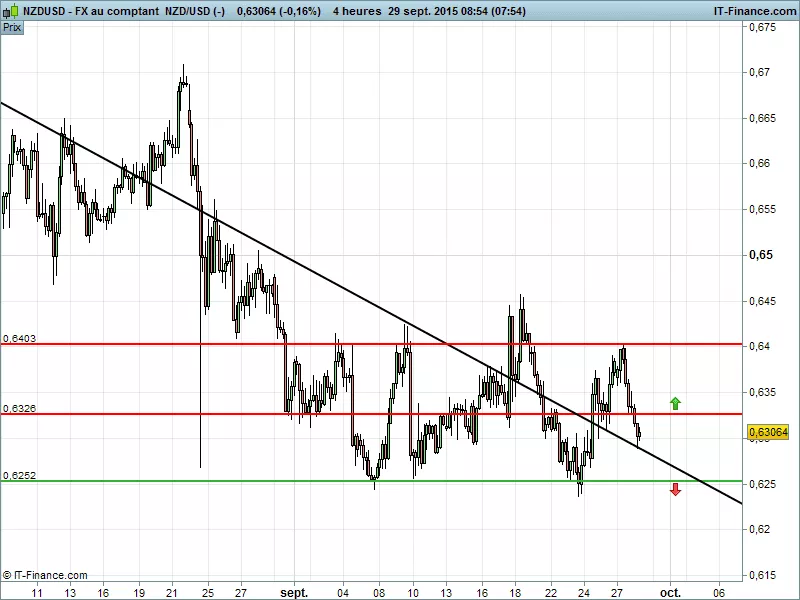Select the yellow 0,63064 current price tag
This screenshot has width=800, height=600.
[x=768, y=433]
